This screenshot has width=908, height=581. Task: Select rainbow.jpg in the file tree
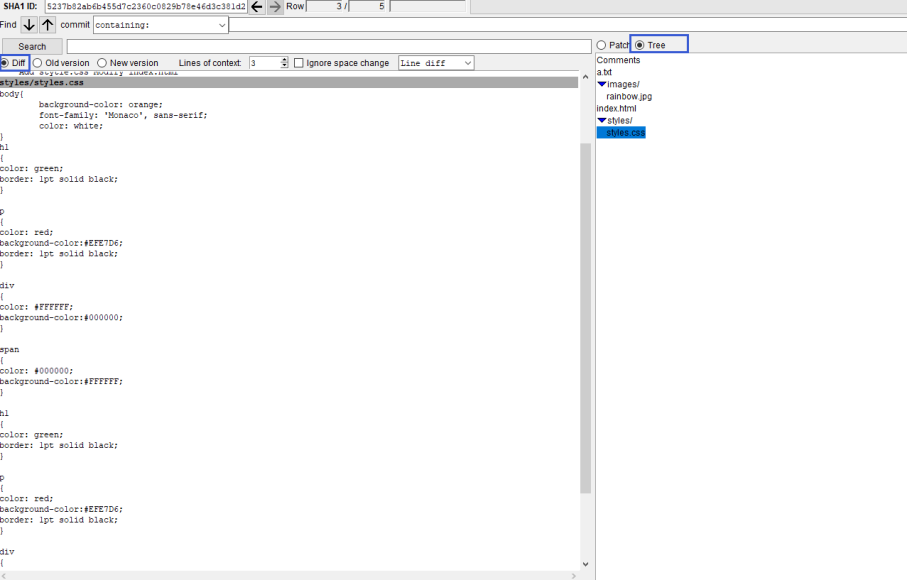(x=629, y=96)
